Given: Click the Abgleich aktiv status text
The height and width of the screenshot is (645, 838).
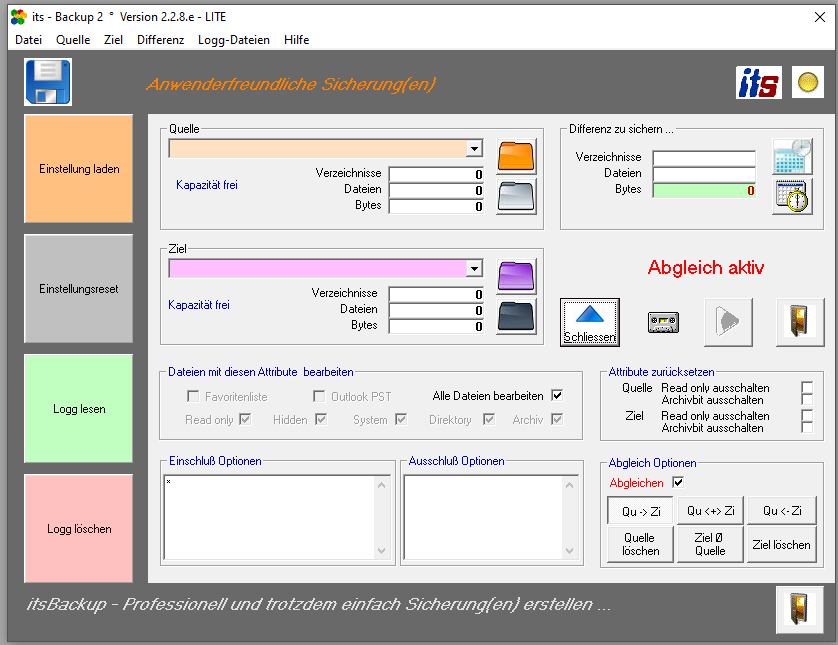Looking at the screenshot, I should click(706, 267).
